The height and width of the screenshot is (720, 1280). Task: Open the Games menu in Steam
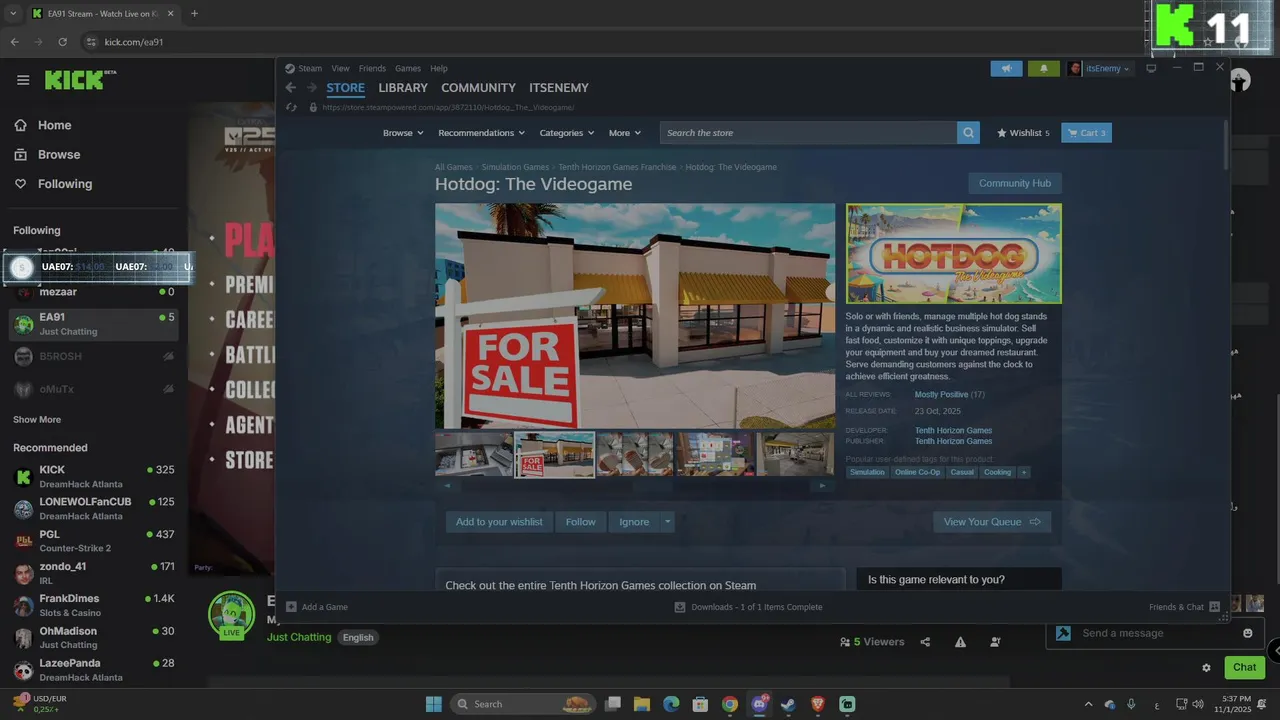pos(408,69)
